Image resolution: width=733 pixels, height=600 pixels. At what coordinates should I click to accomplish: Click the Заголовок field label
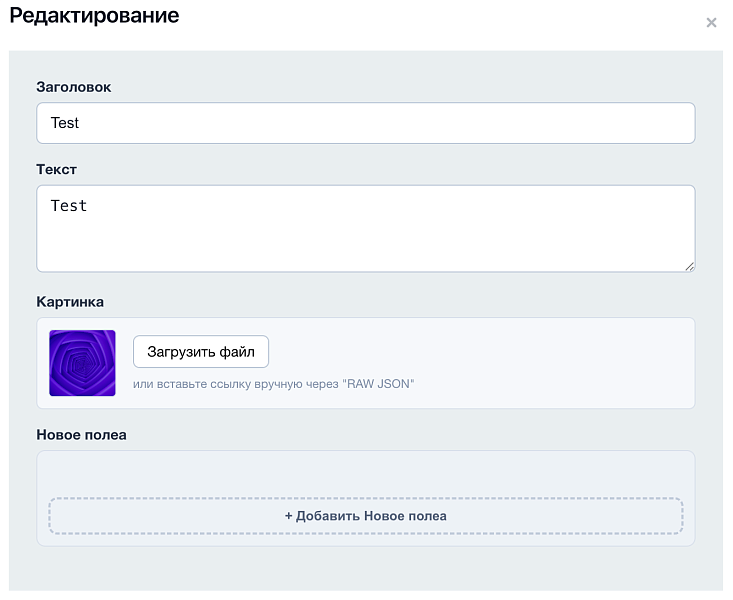pos(73,87)
